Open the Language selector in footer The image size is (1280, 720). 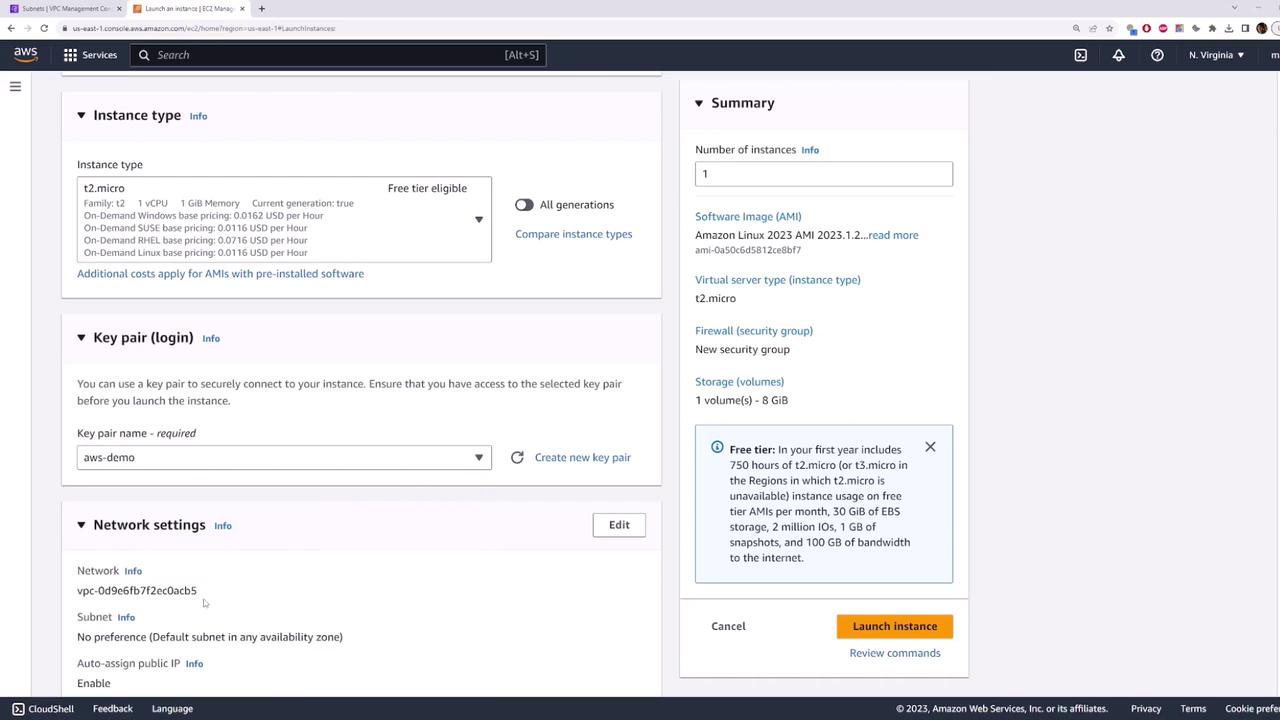coord(172,709)
